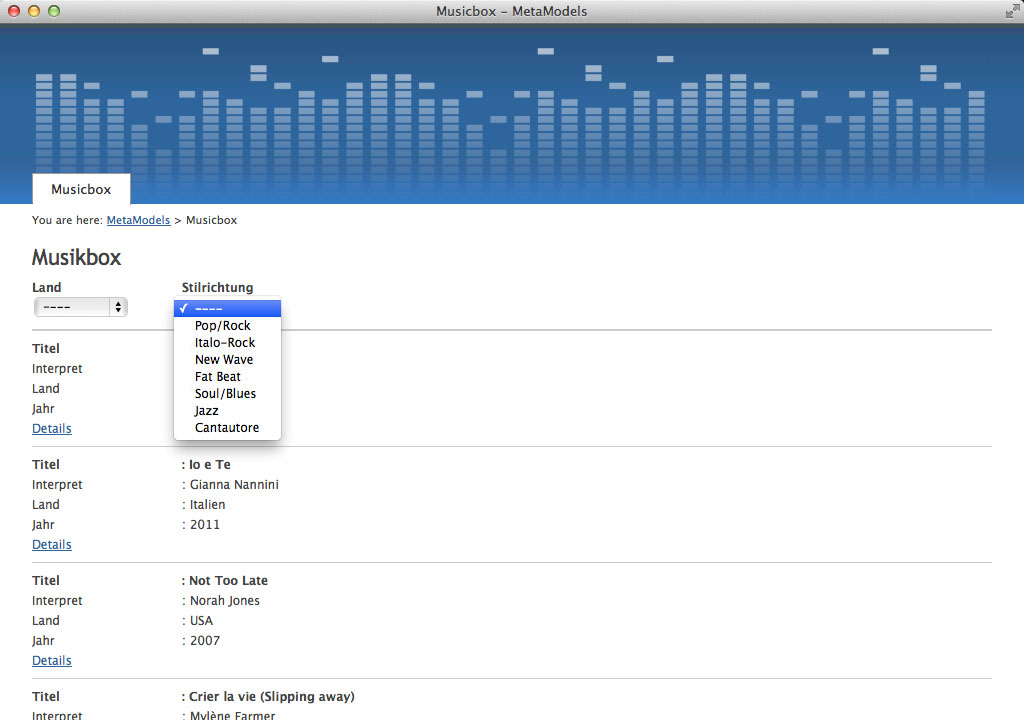Click the Musikbox page heading

(x=76, y=257)
